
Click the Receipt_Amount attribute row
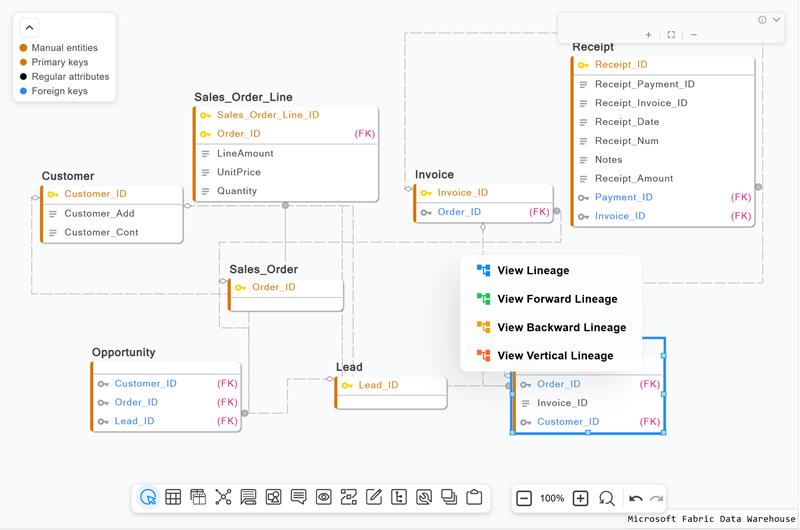(664, 179)
